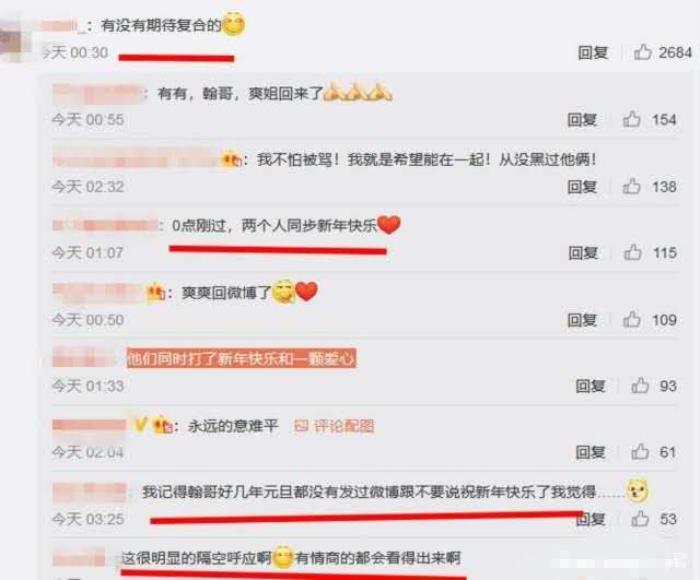Like the 永远的意难平 comment

point(640,452)
